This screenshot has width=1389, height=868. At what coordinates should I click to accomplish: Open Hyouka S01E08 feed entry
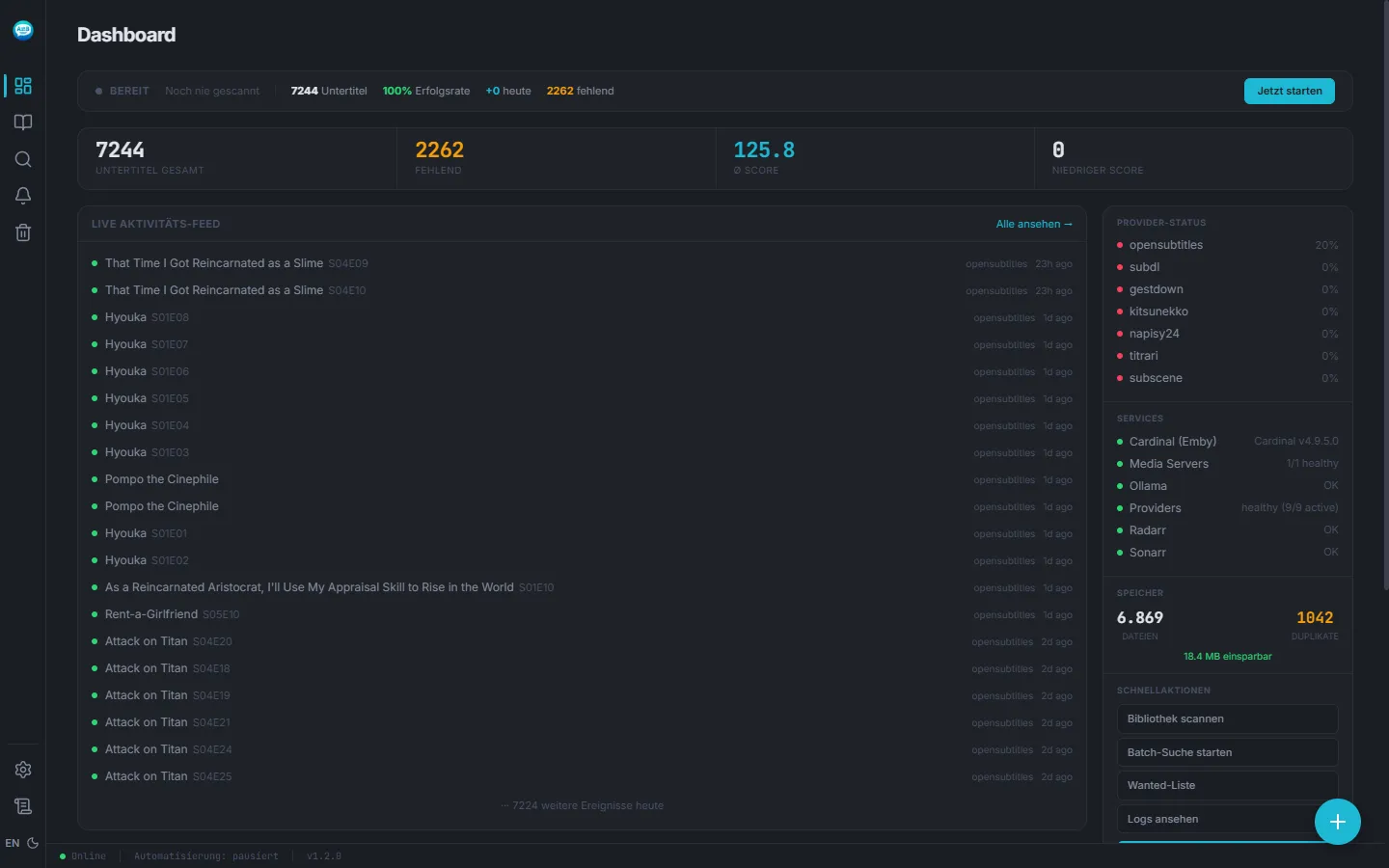(x=582, y=317)
